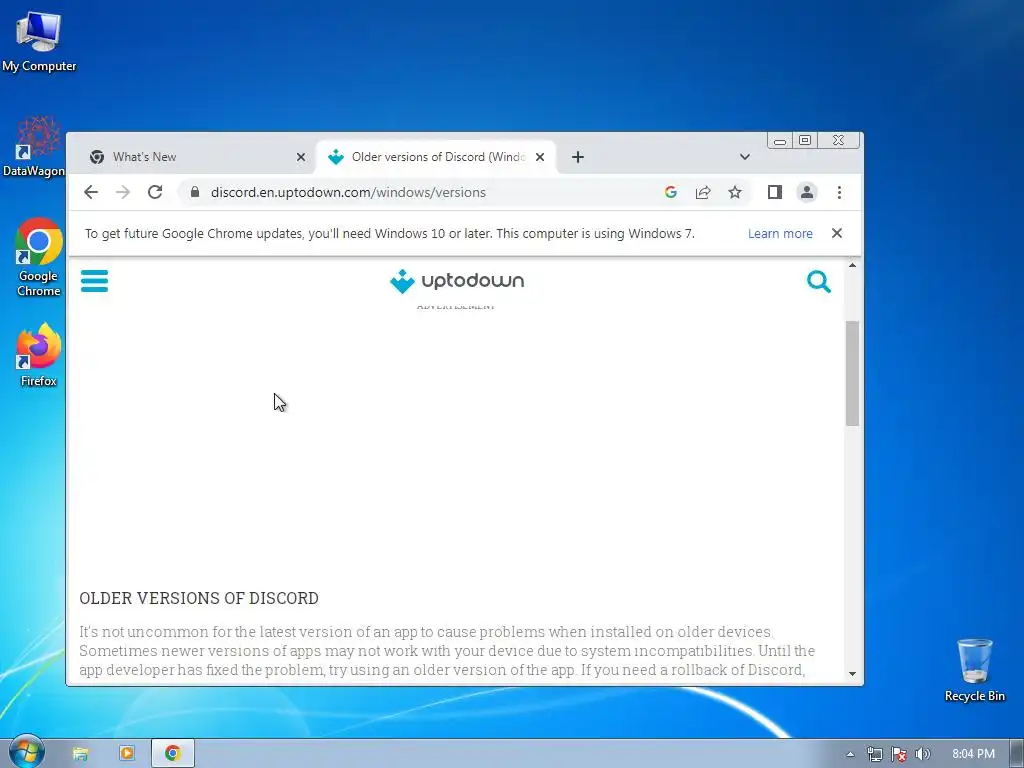The image size is (1024, 768).
Task: Select the Recycle Bin icon
Action: coord(974,670)
